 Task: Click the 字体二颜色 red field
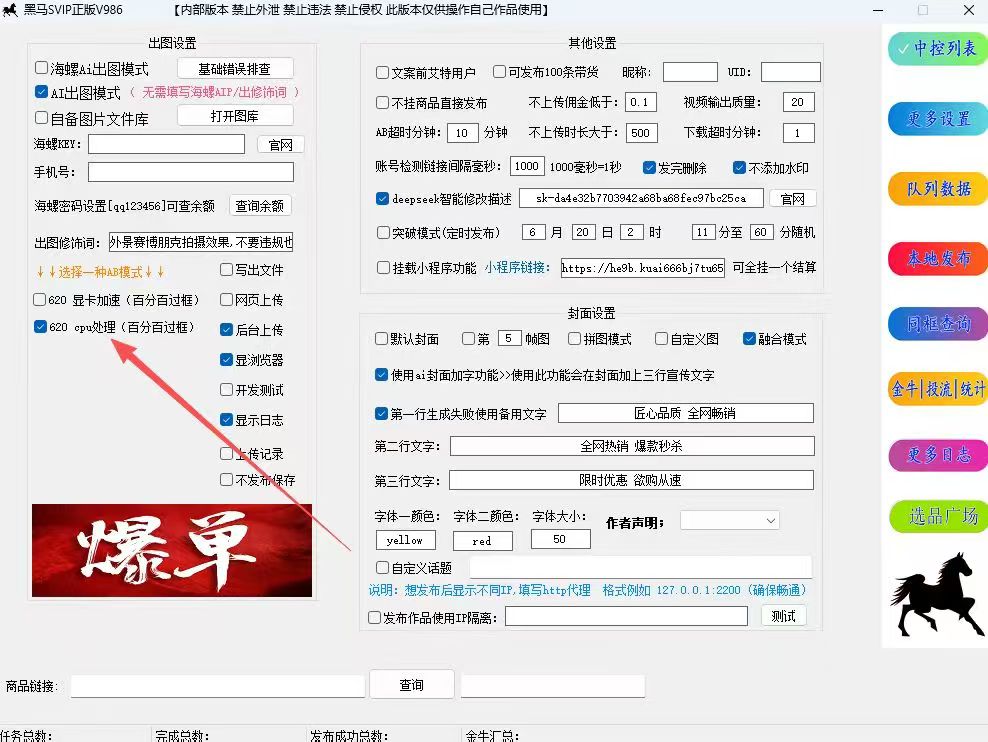click(x=483, y=541)
